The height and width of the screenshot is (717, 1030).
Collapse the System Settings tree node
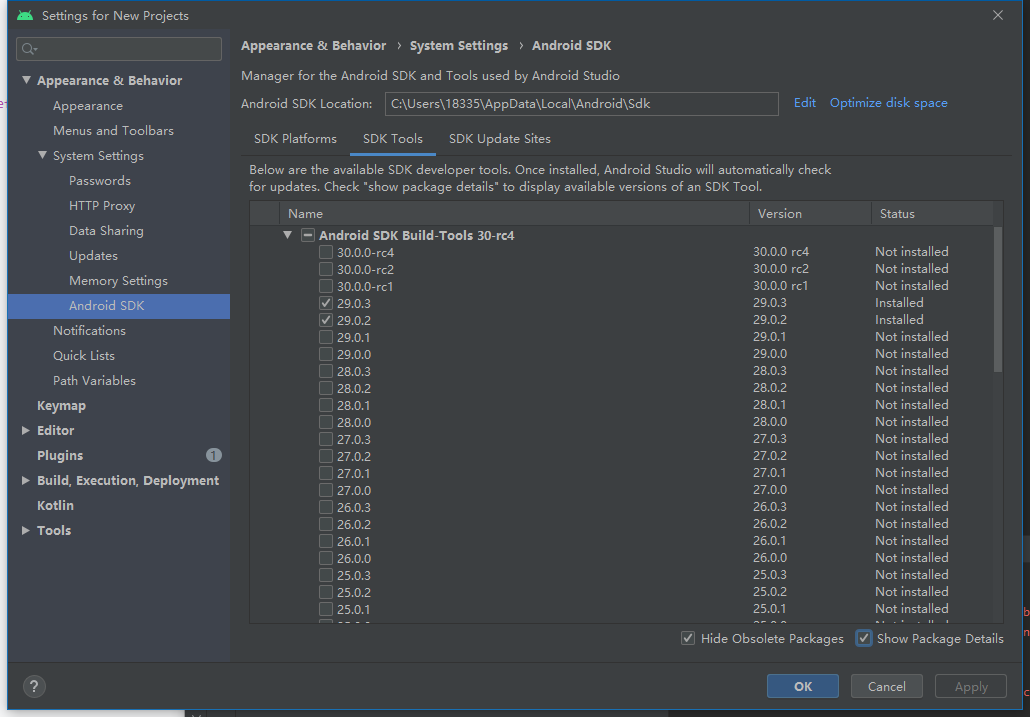coord(43,156)
